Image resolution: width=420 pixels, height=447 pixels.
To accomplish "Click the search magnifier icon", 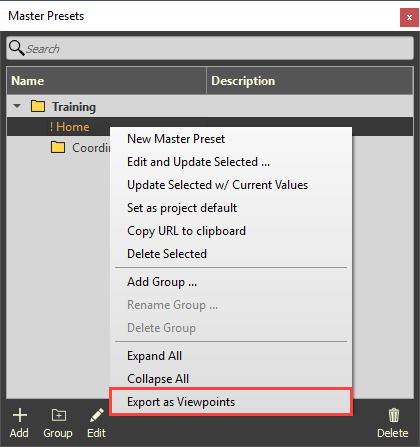I will pos(16,48).
